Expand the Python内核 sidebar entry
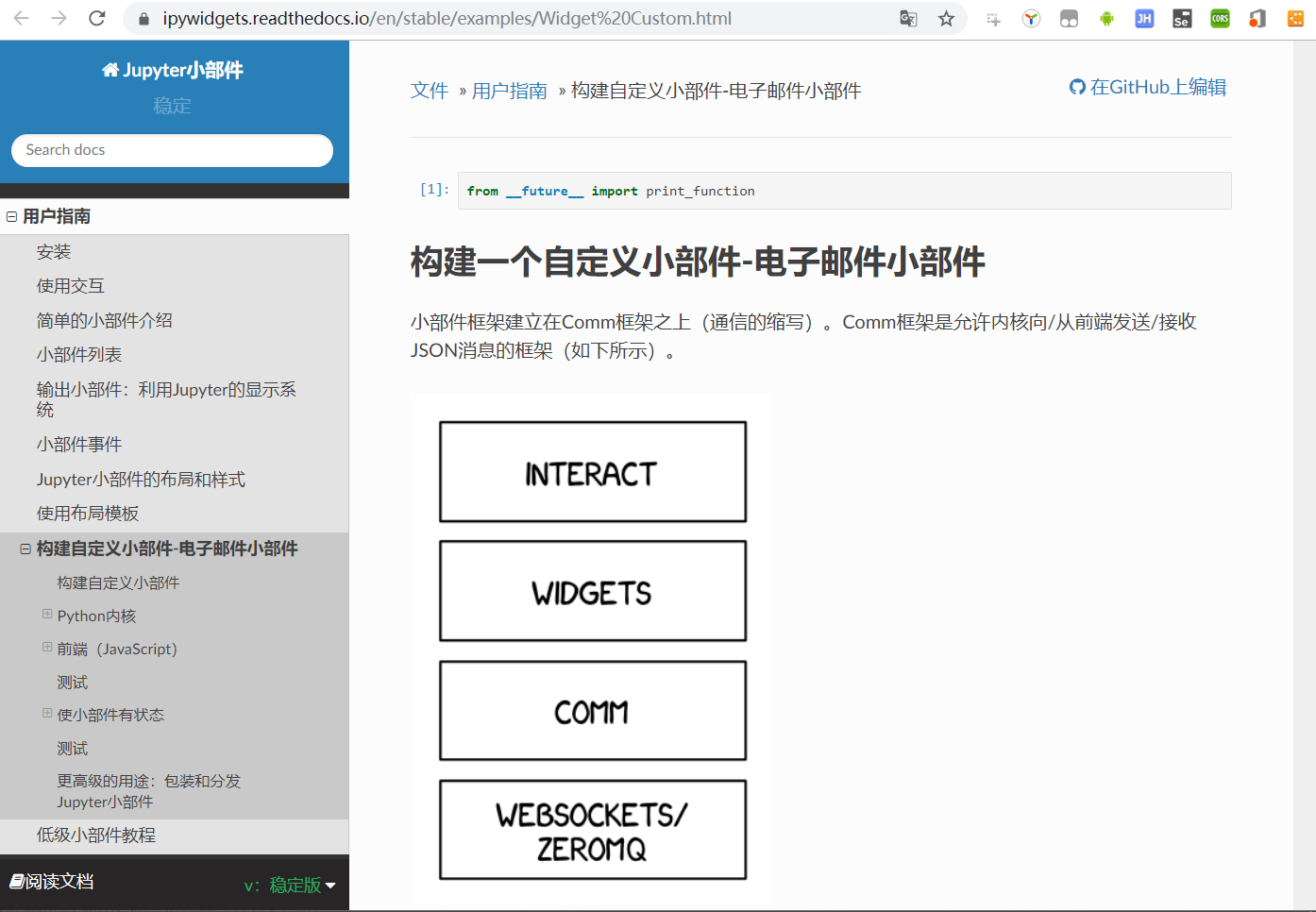Viewport: 1316px width, 912px height. tap(46, 615)
